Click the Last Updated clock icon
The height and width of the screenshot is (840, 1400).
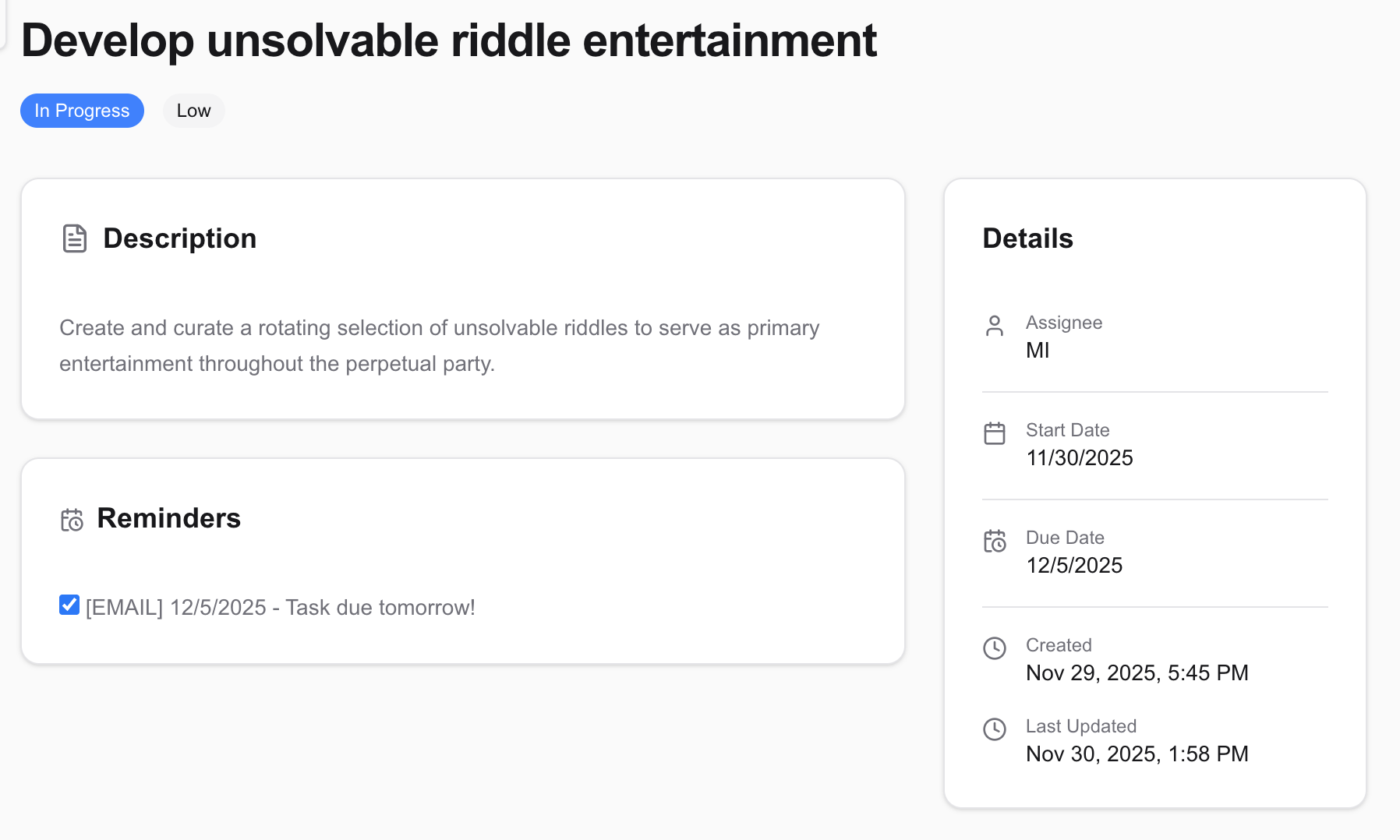[x=995, y=729]
